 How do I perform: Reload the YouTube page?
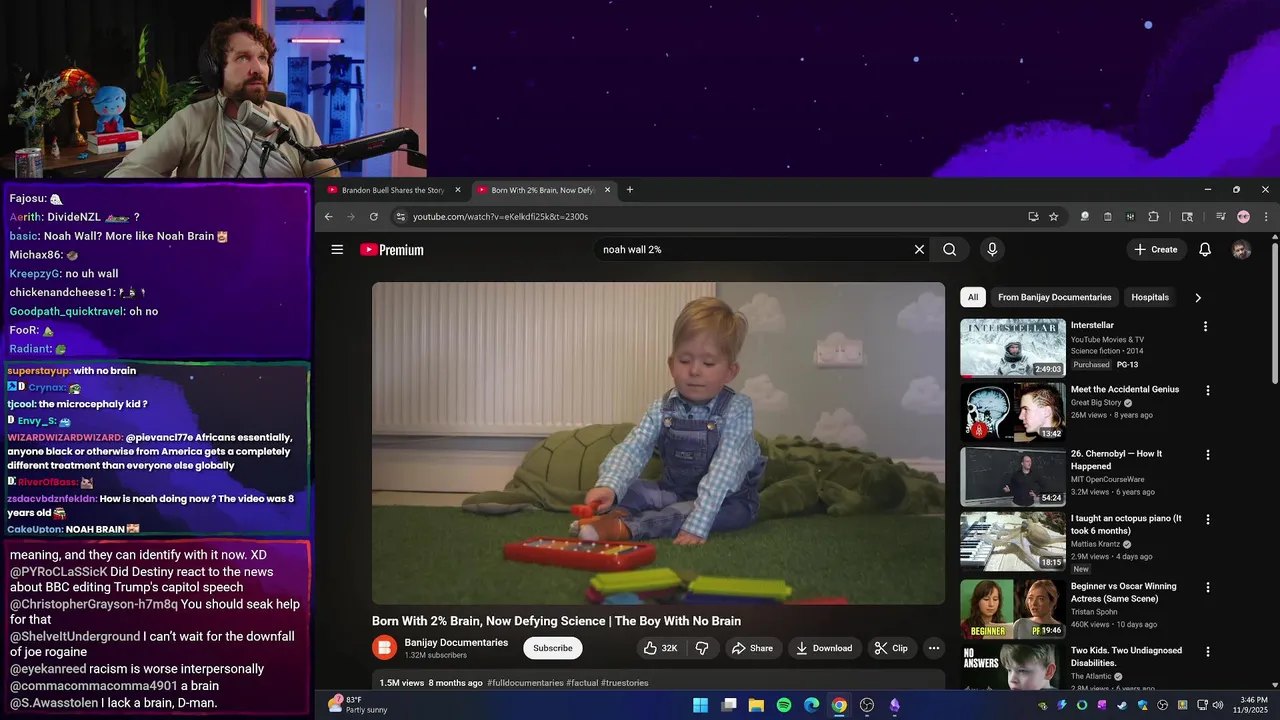374,216
